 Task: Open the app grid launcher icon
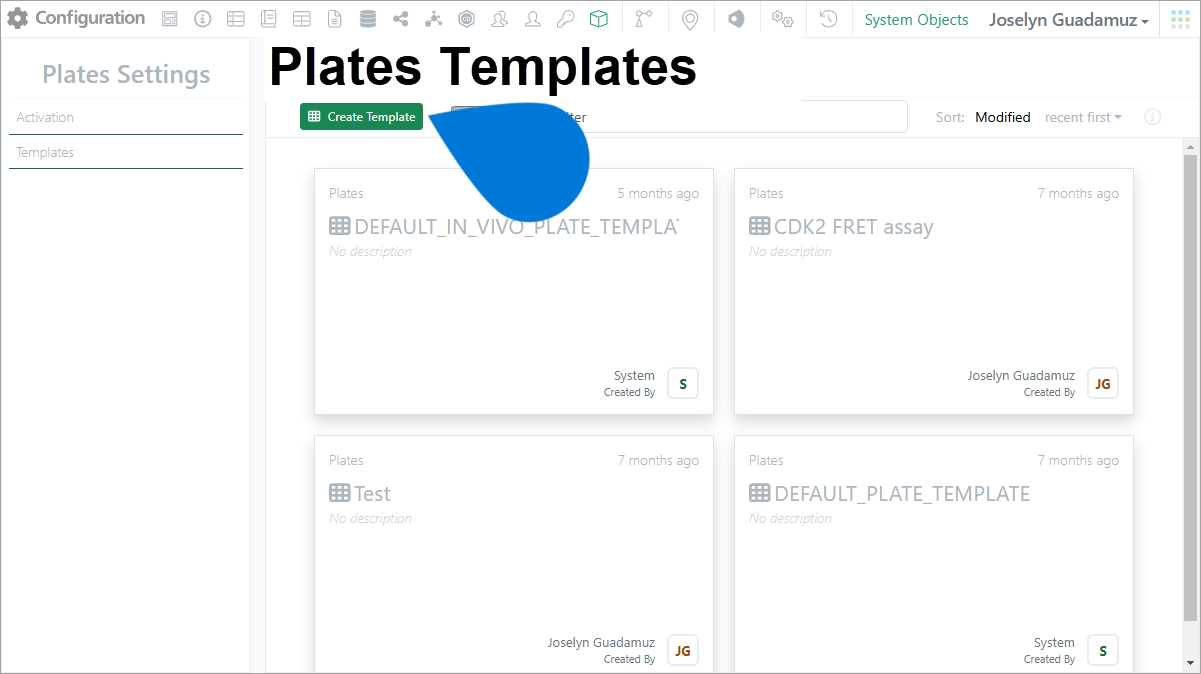(1180, 19)
